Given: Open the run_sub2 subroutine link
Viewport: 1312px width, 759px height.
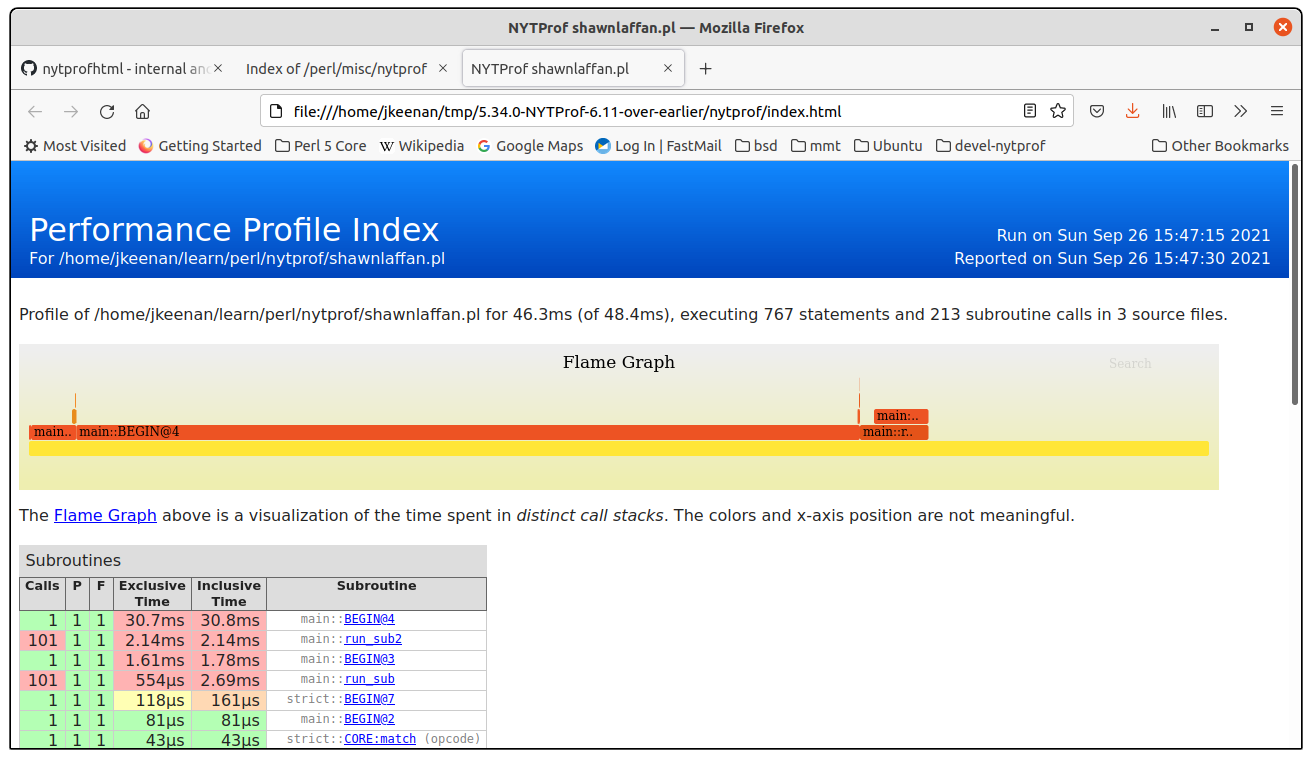Looking at the screenshot, I should pos(372,639).
